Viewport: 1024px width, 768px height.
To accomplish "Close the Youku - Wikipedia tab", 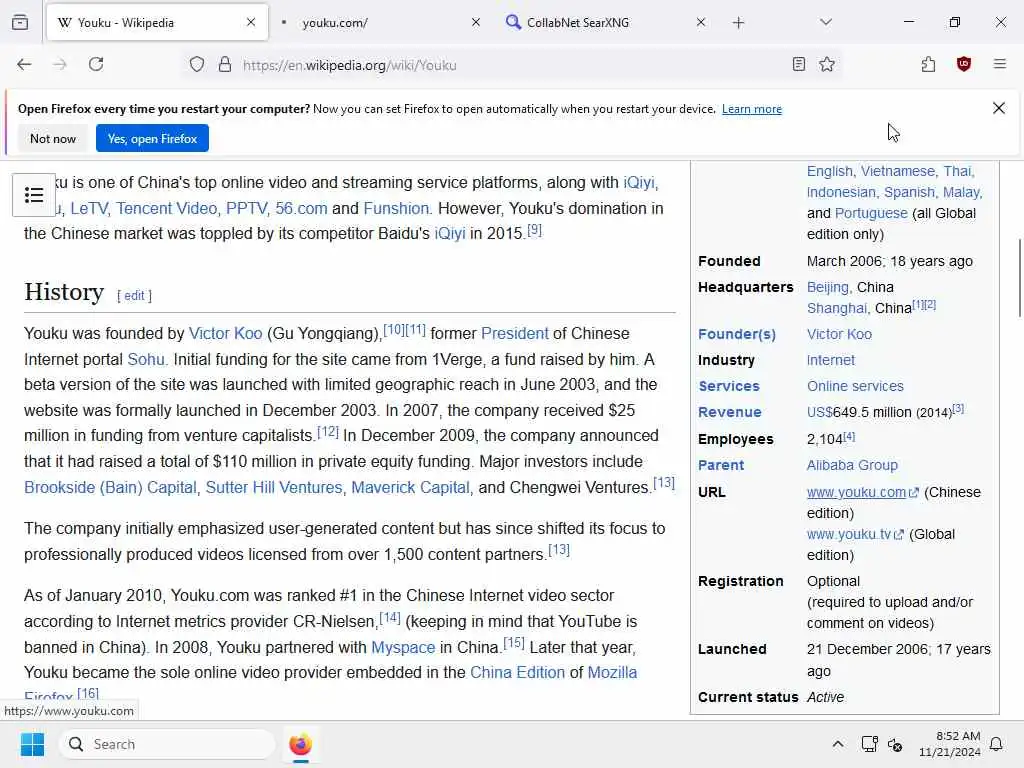I will [x=251, y=22].
